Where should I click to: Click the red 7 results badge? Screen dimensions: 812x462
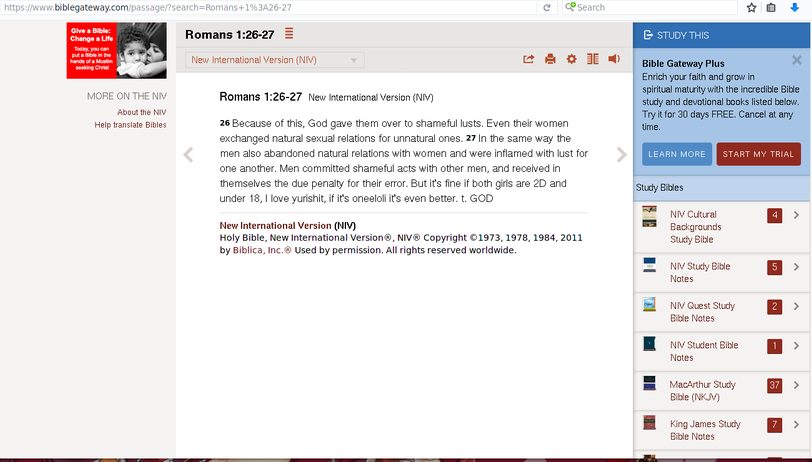pyautogui.click(x=775, y=425)
